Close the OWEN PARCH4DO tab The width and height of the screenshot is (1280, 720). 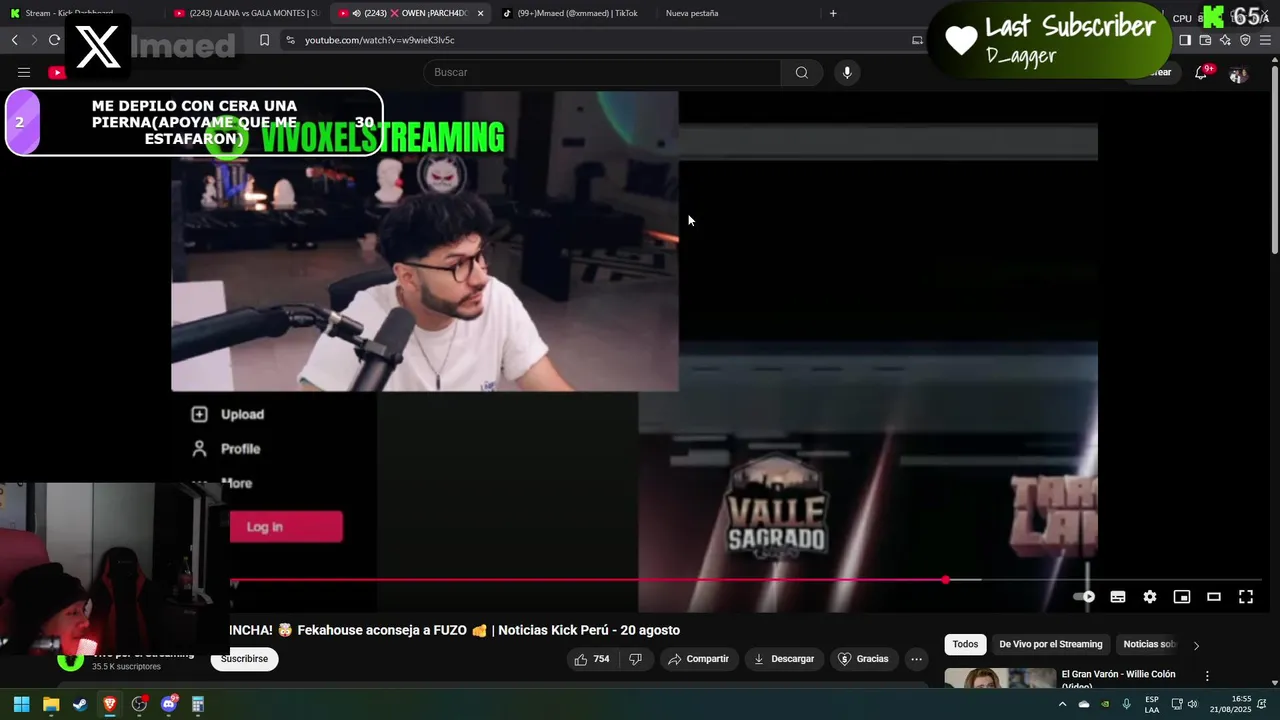point(481,13)
